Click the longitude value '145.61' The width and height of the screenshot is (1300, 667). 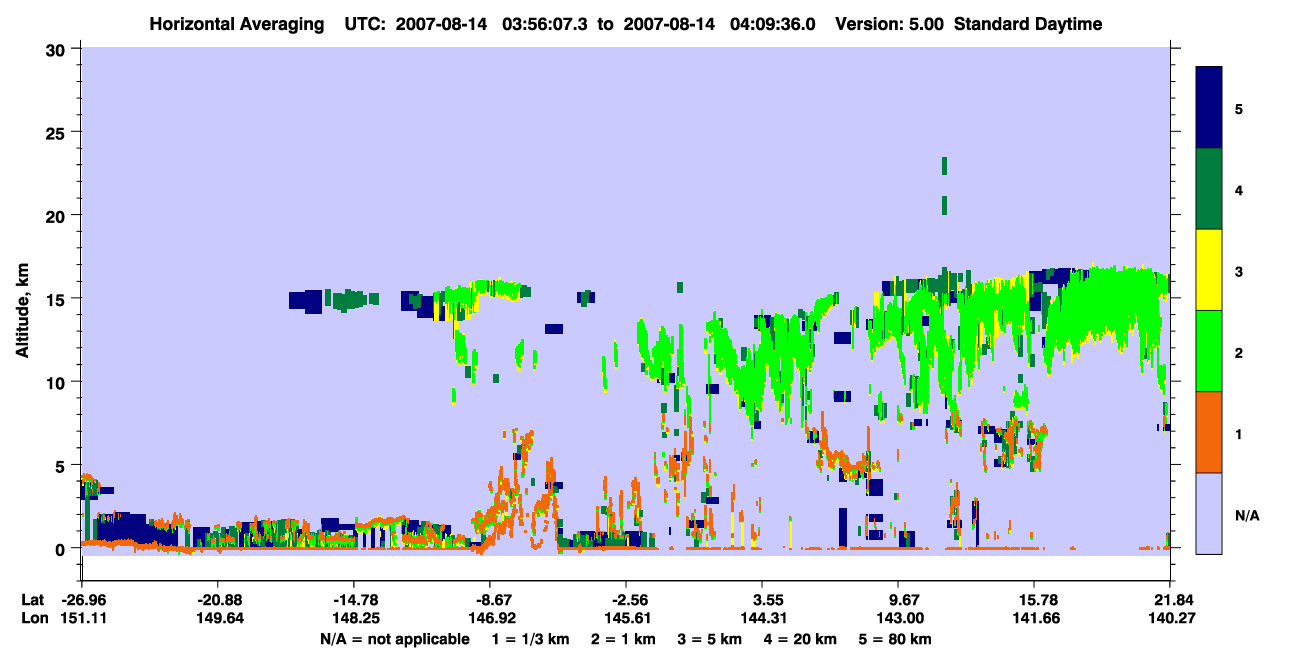click(x=626, y=618)
